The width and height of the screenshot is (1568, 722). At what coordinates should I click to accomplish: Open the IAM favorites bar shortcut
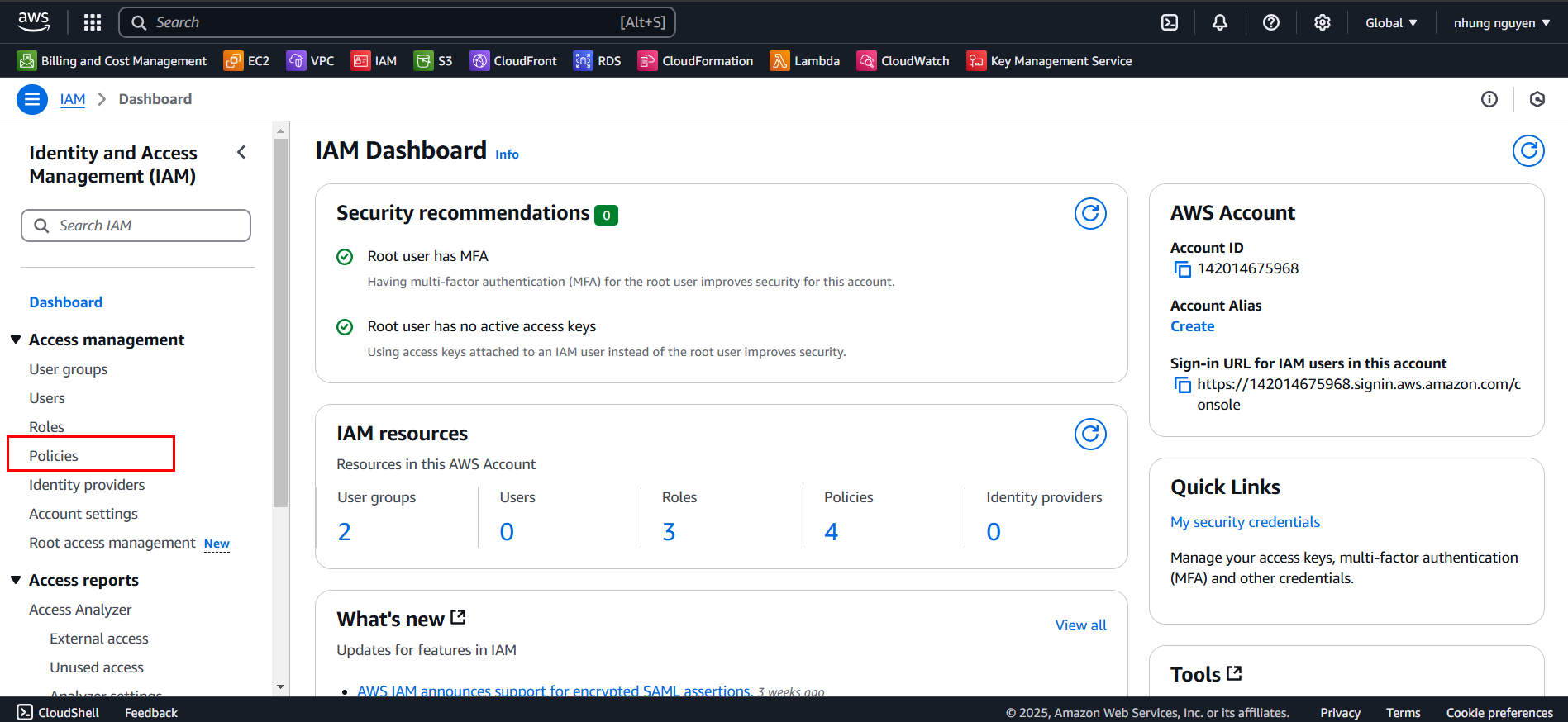pyautogui.click(x=374, y=60)
